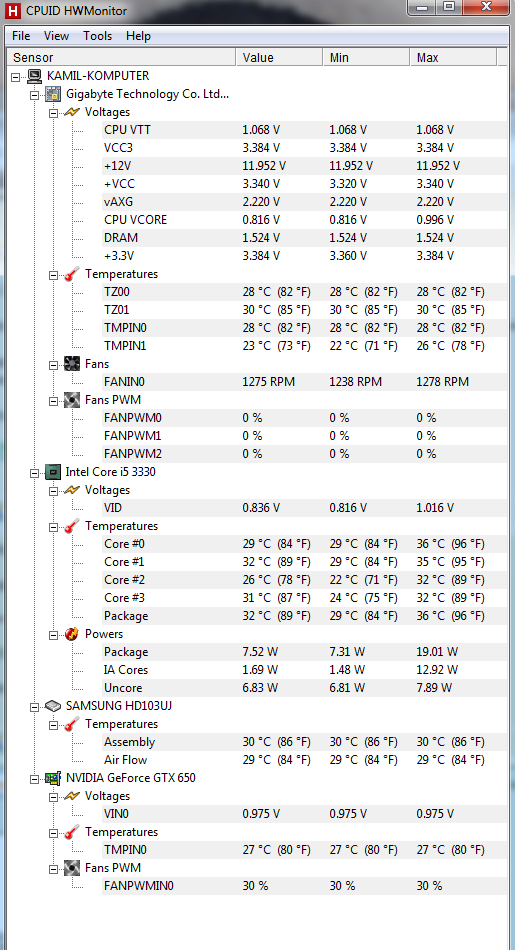This screenshot has height=950, width=515.
Task: Click the Powers flame icon
Action: pos(72,634)
